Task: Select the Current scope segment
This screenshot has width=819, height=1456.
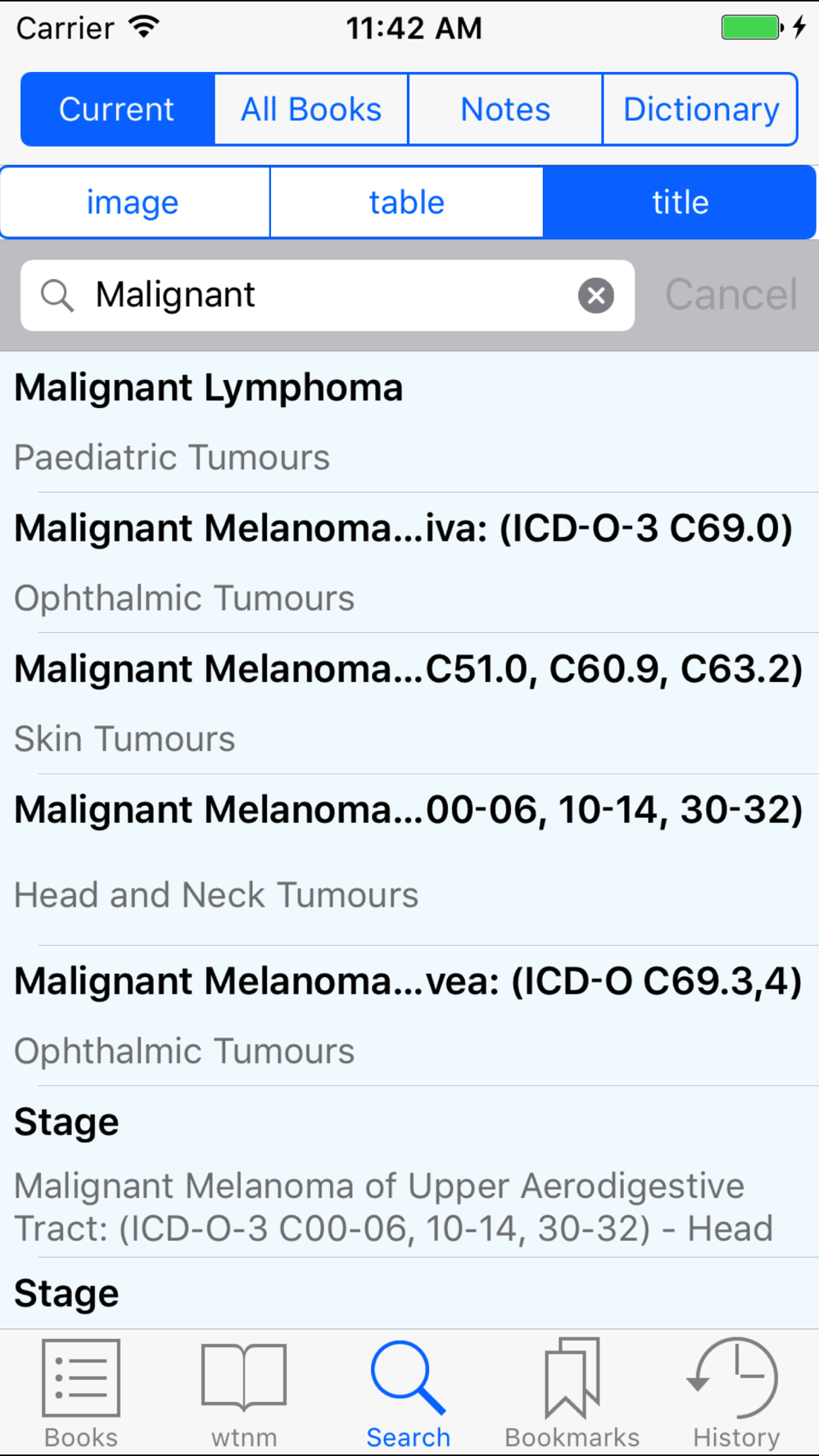Action: (x=117, y=110)
